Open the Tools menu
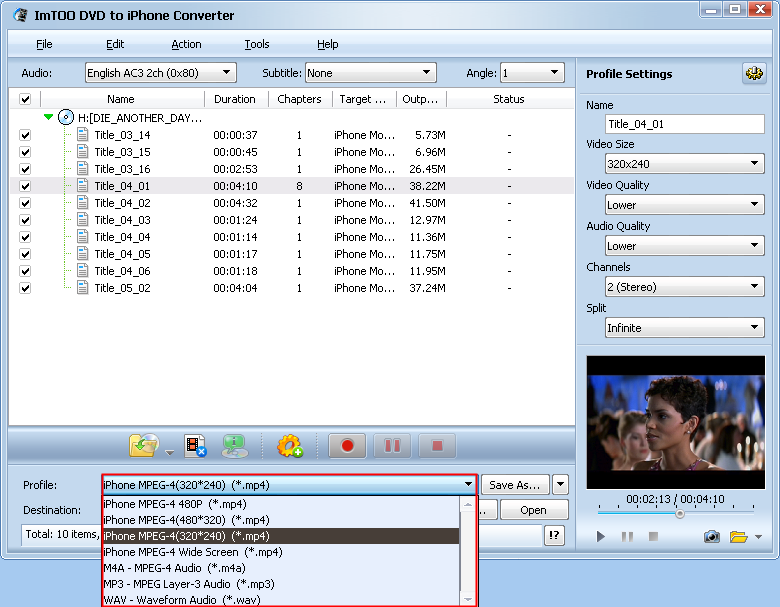The image size is (780, 607). (x=257, y=44)
